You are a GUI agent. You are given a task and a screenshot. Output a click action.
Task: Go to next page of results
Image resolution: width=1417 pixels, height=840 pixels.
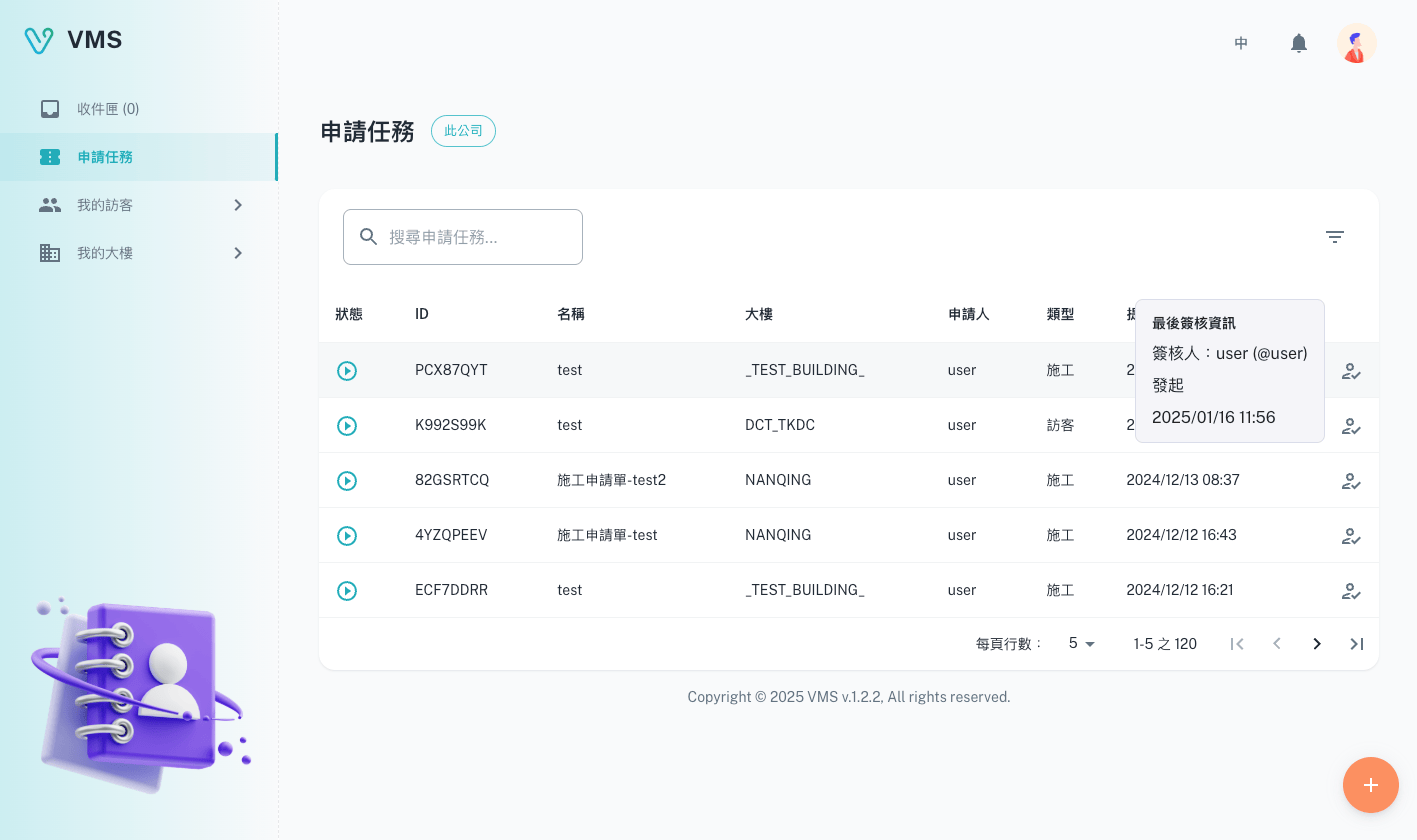click(x=1317, y=644)
